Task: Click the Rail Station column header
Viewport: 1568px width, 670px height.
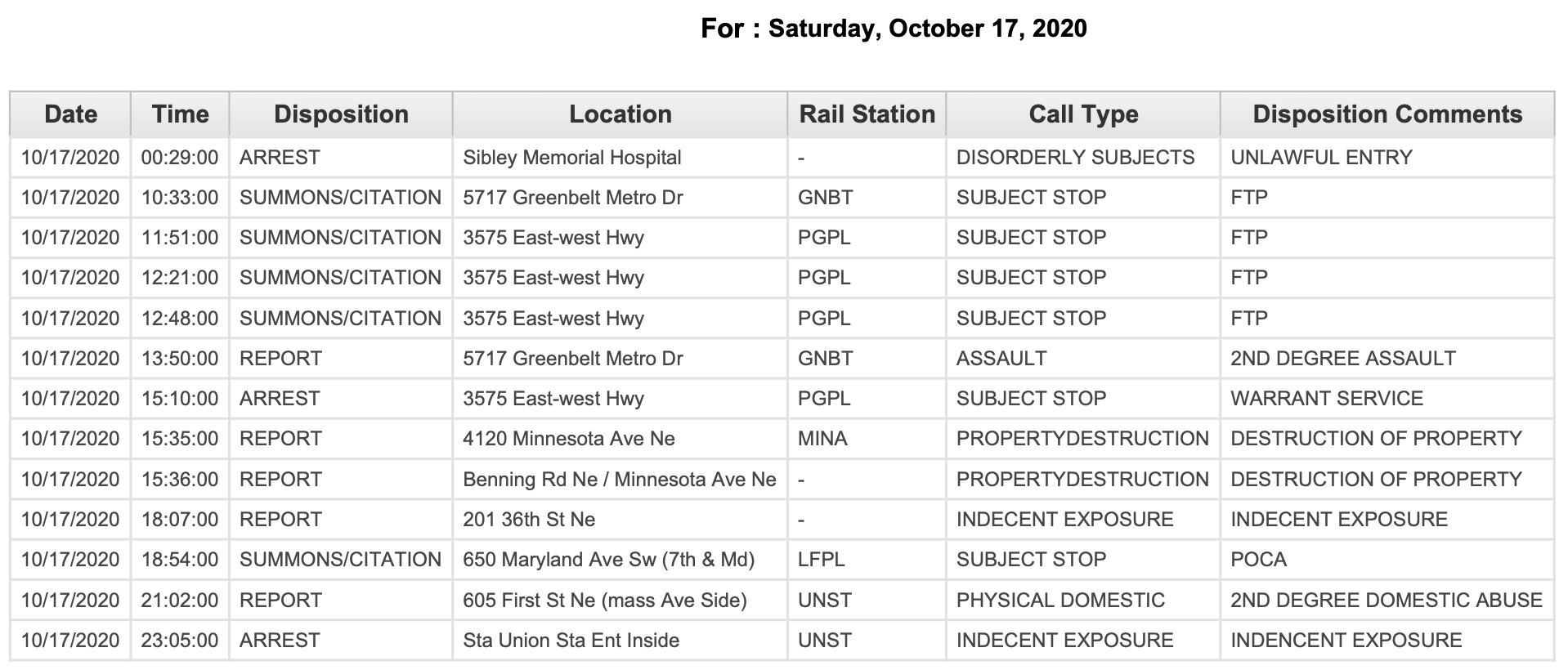Action: (x=867, y=114)
